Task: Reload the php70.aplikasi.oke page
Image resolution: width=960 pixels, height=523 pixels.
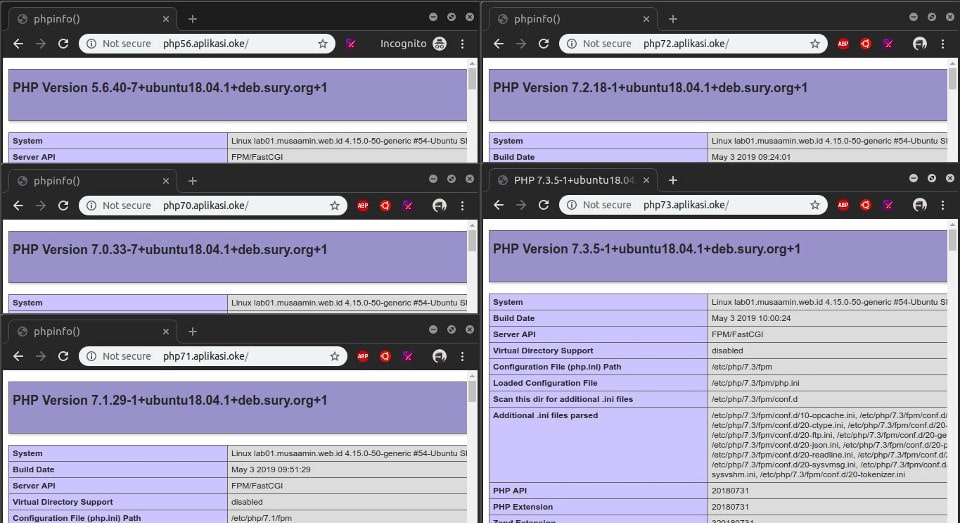Action: click(x=63, y=205)
